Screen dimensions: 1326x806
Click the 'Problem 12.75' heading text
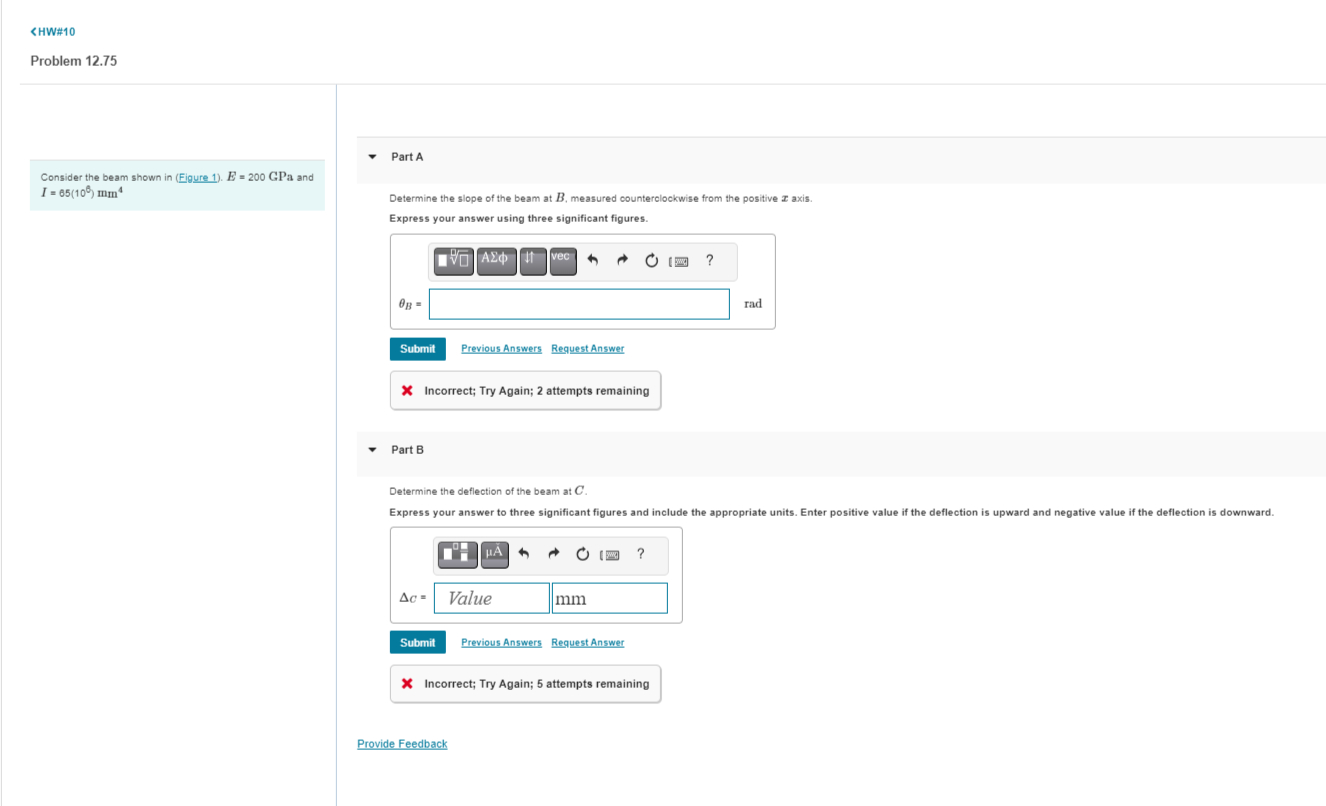click(74, 61)
